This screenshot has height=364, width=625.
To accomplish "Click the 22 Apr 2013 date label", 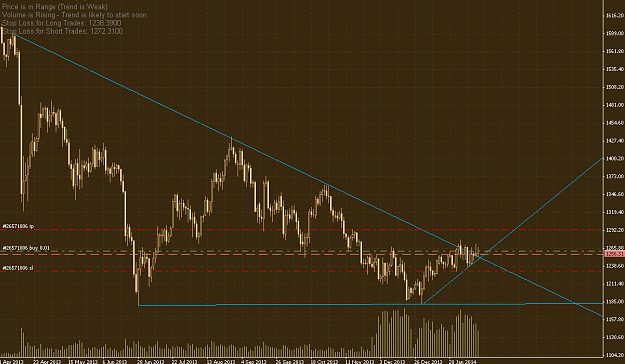I will 47,361.
